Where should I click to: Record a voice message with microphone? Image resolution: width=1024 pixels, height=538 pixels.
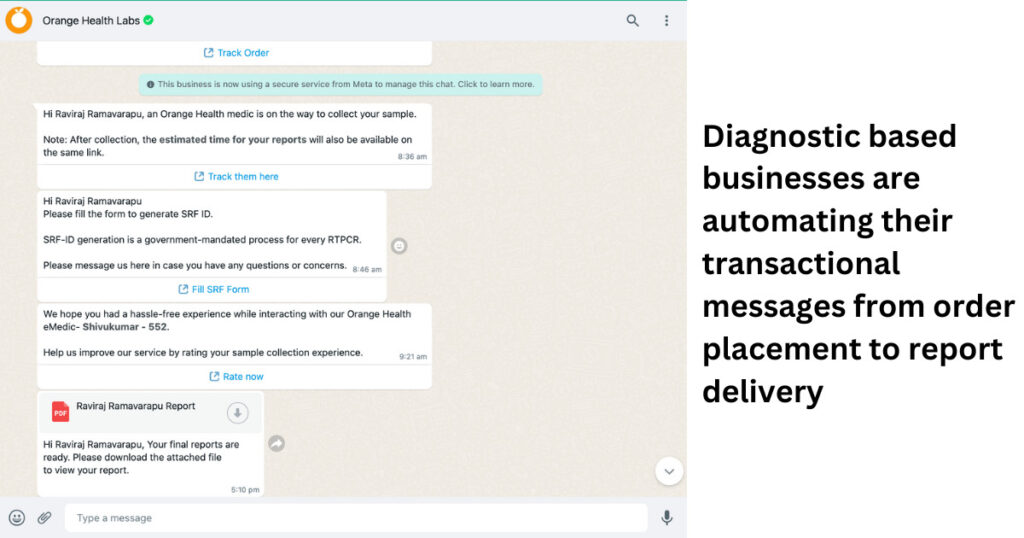click(x=666, y=518)
